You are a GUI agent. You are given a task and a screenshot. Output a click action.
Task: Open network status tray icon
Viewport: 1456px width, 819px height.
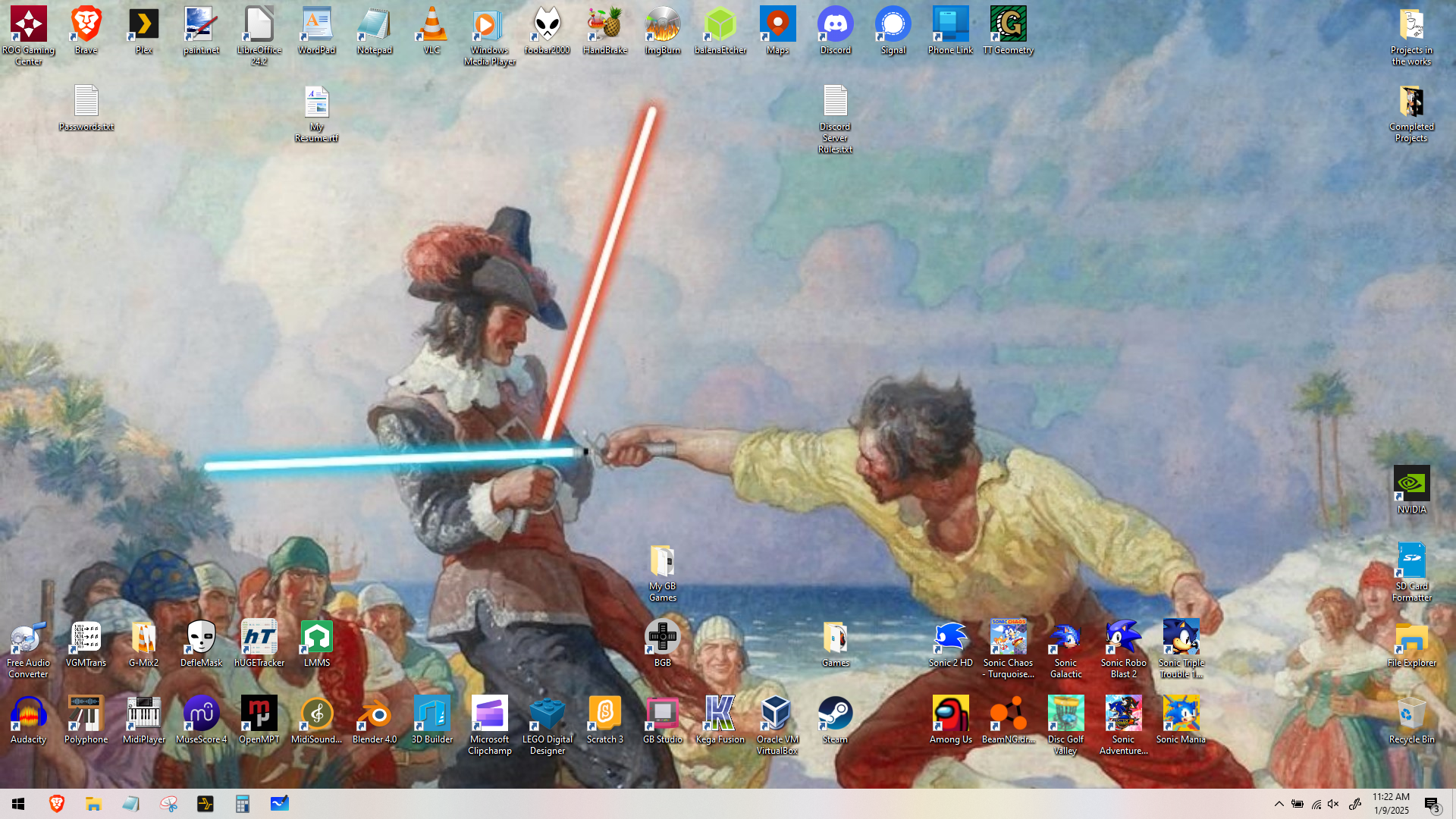tap(1316, 804)
